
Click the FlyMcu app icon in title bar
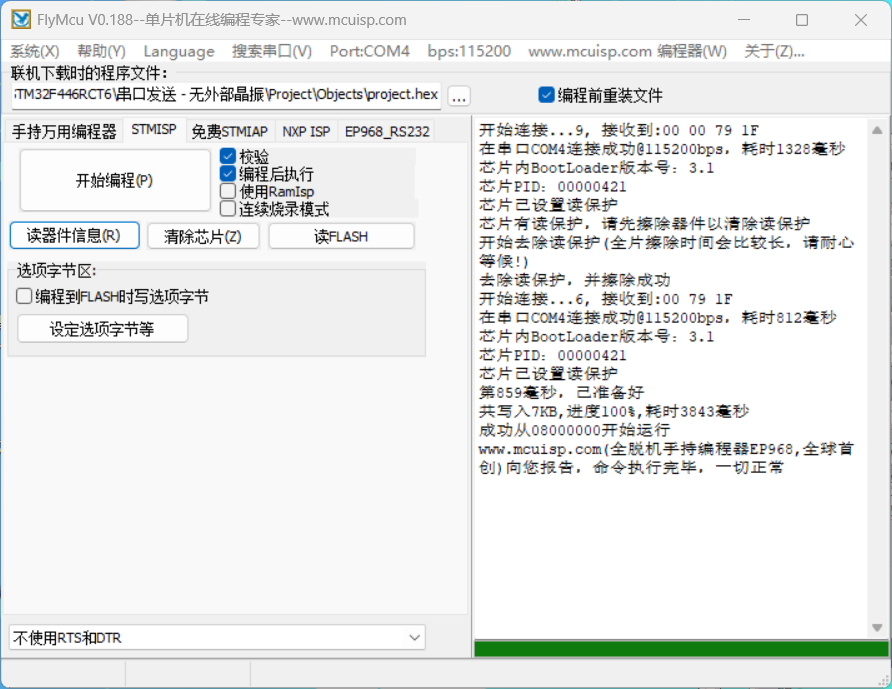tap(21, 20)
